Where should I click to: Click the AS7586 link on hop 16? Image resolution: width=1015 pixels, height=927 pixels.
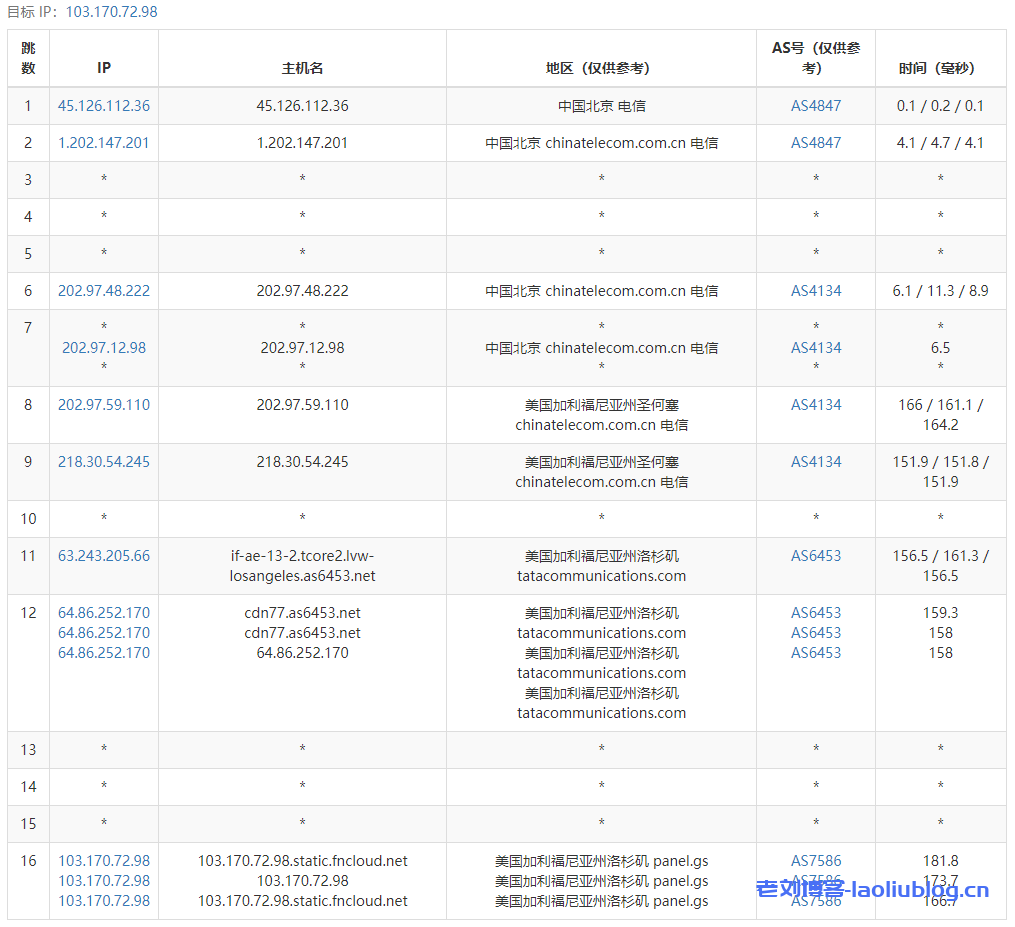click(x=815, y=860)
